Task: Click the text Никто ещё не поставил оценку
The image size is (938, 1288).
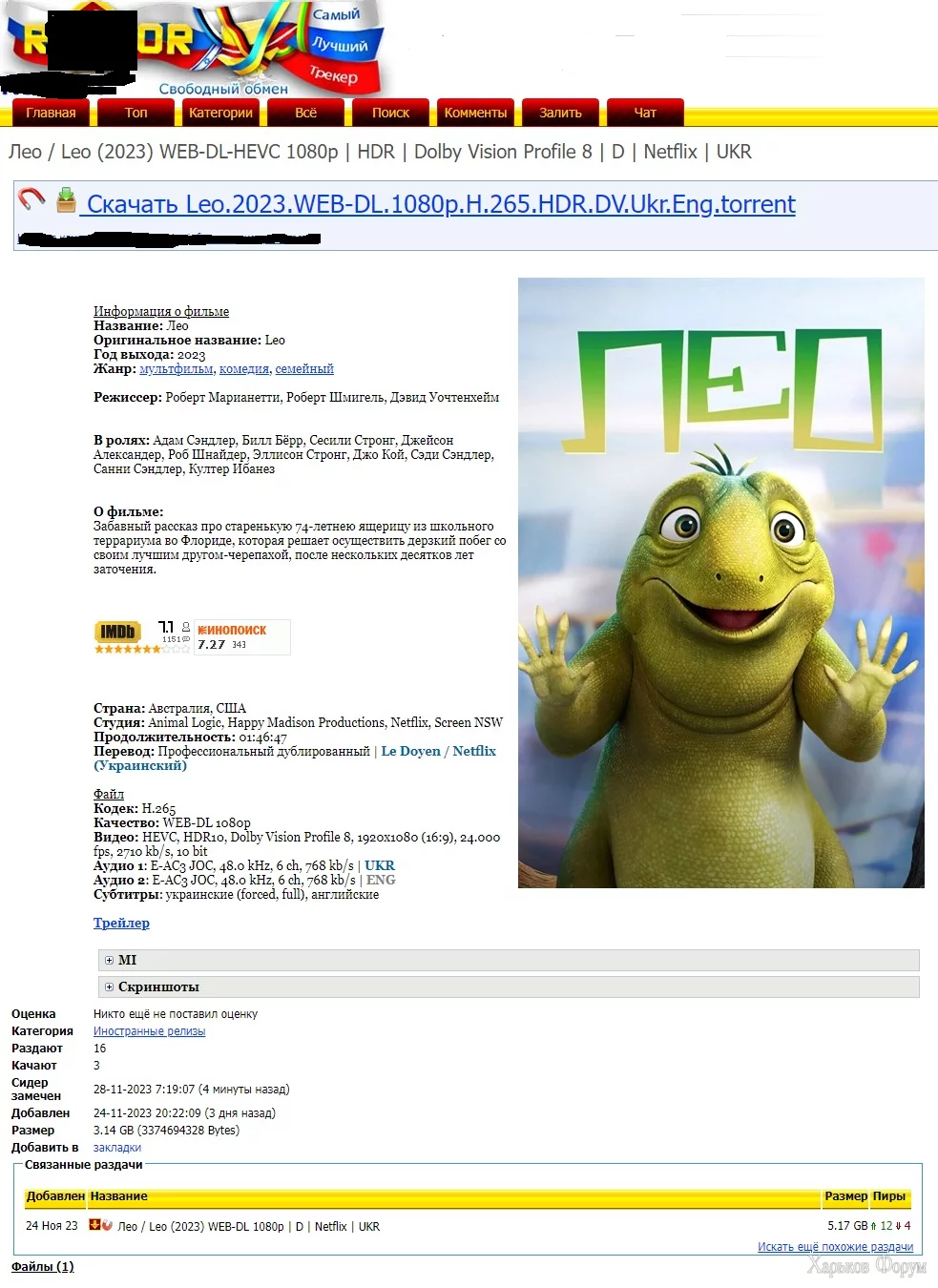Action: 176,1014
